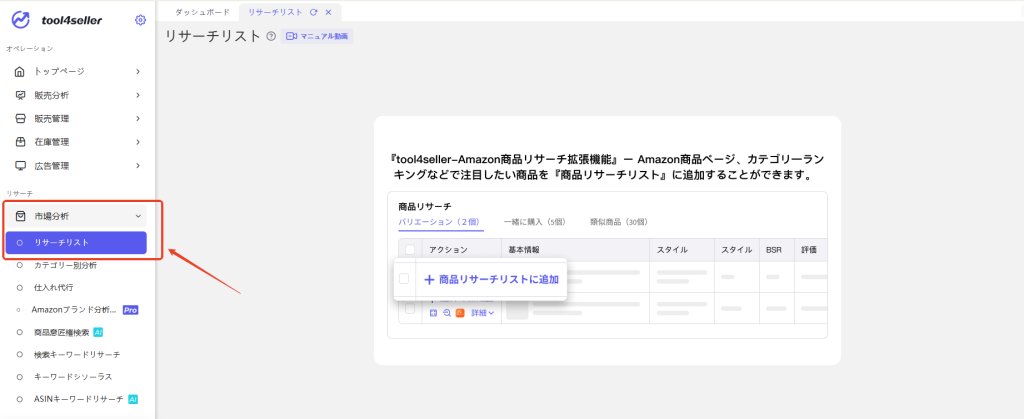1024x419 pixels.
Task: Click the 広告管理 monitor icon
Action: click(20, 165)
